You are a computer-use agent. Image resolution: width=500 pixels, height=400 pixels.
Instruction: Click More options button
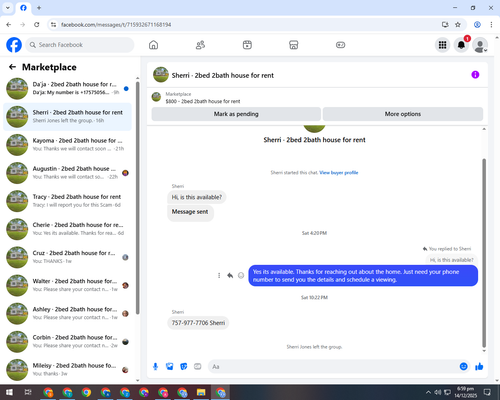pyautogui.click(x=403, y=114)
